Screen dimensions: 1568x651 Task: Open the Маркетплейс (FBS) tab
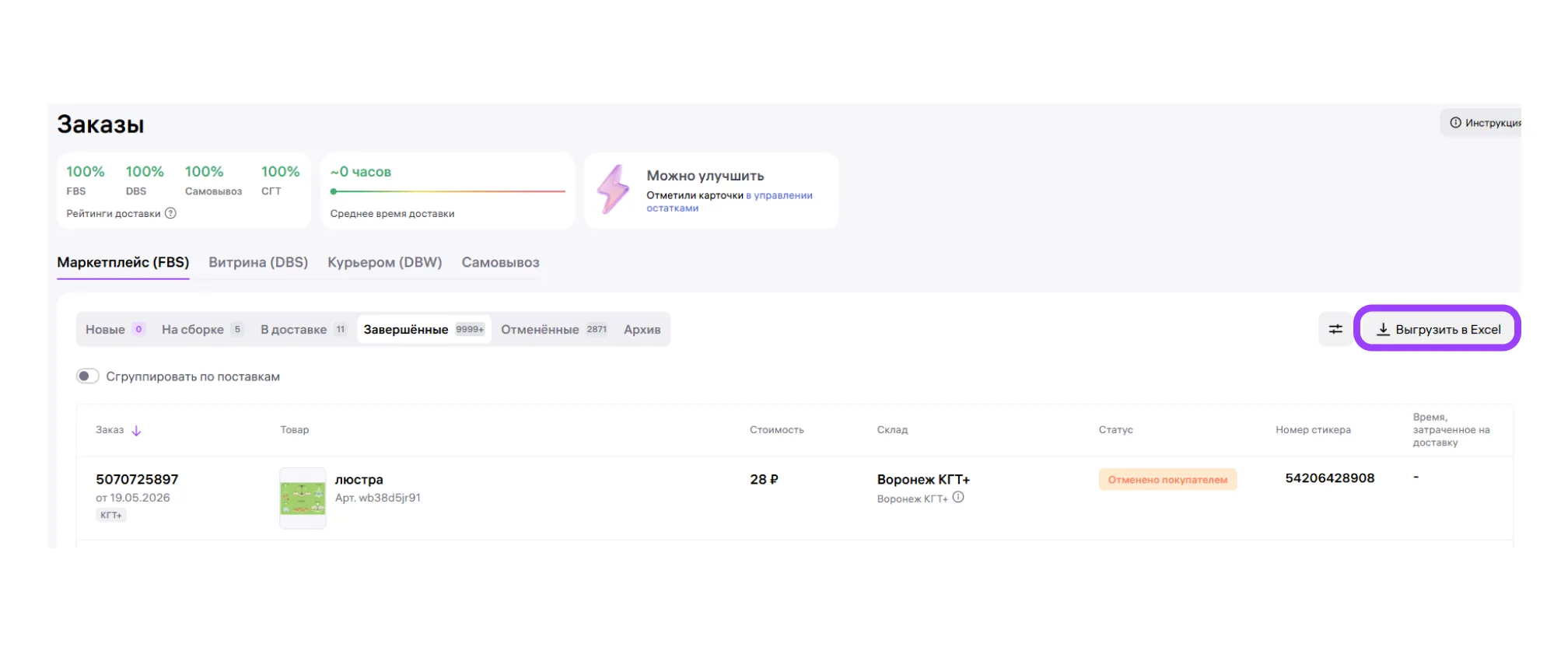tap(123, 262)
